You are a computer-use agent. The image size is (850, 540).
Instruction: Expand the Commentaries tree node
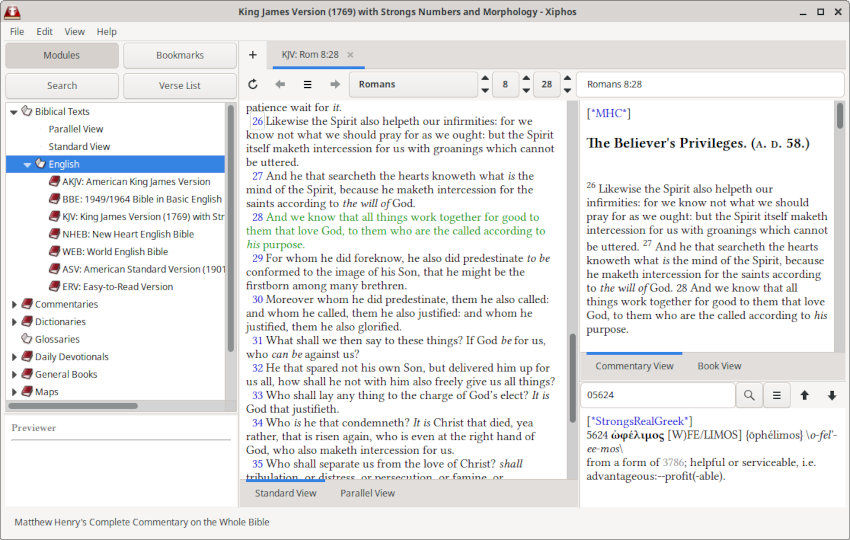[14, 304]
